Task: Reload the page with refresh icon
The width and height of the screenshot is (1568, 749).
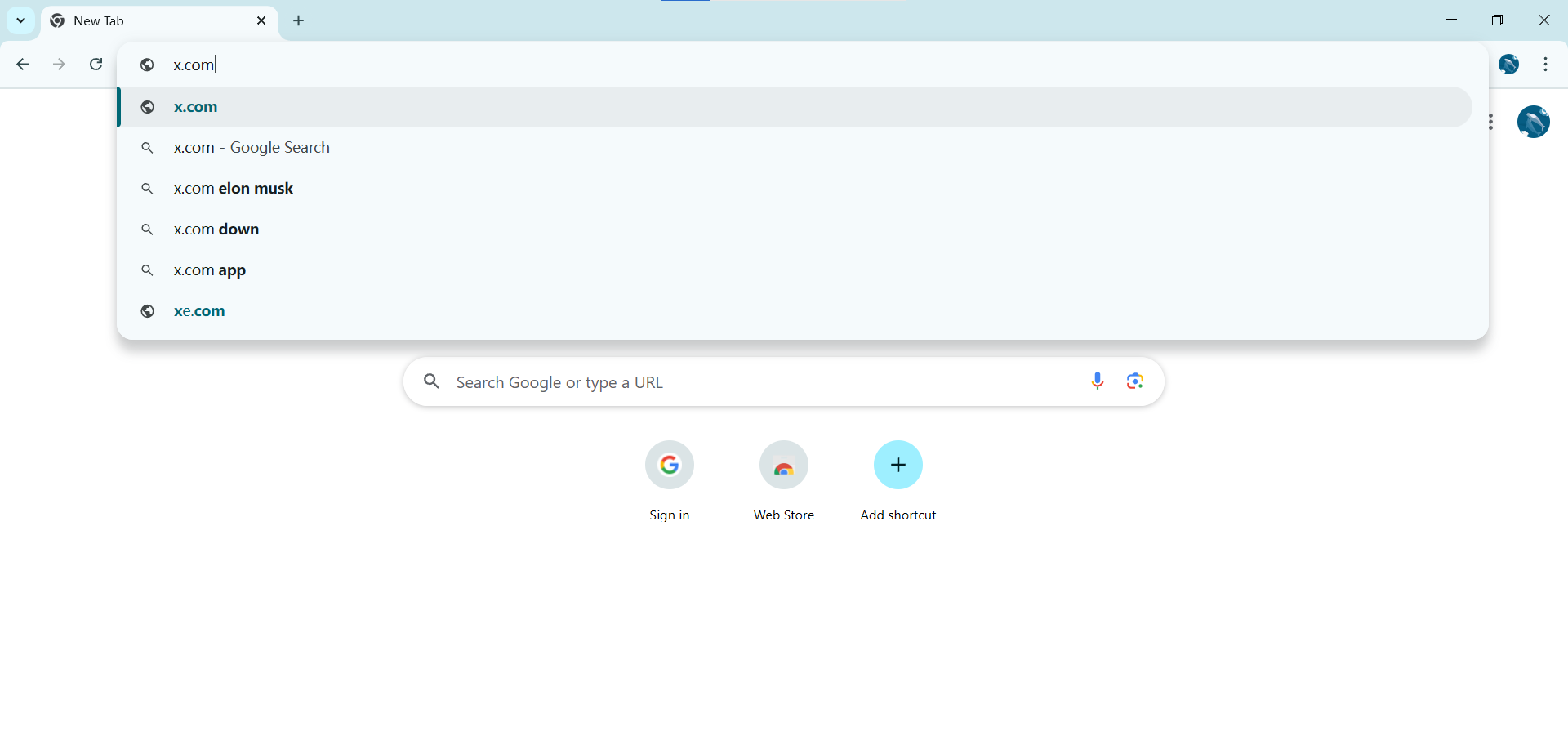Action: (96, 65)
